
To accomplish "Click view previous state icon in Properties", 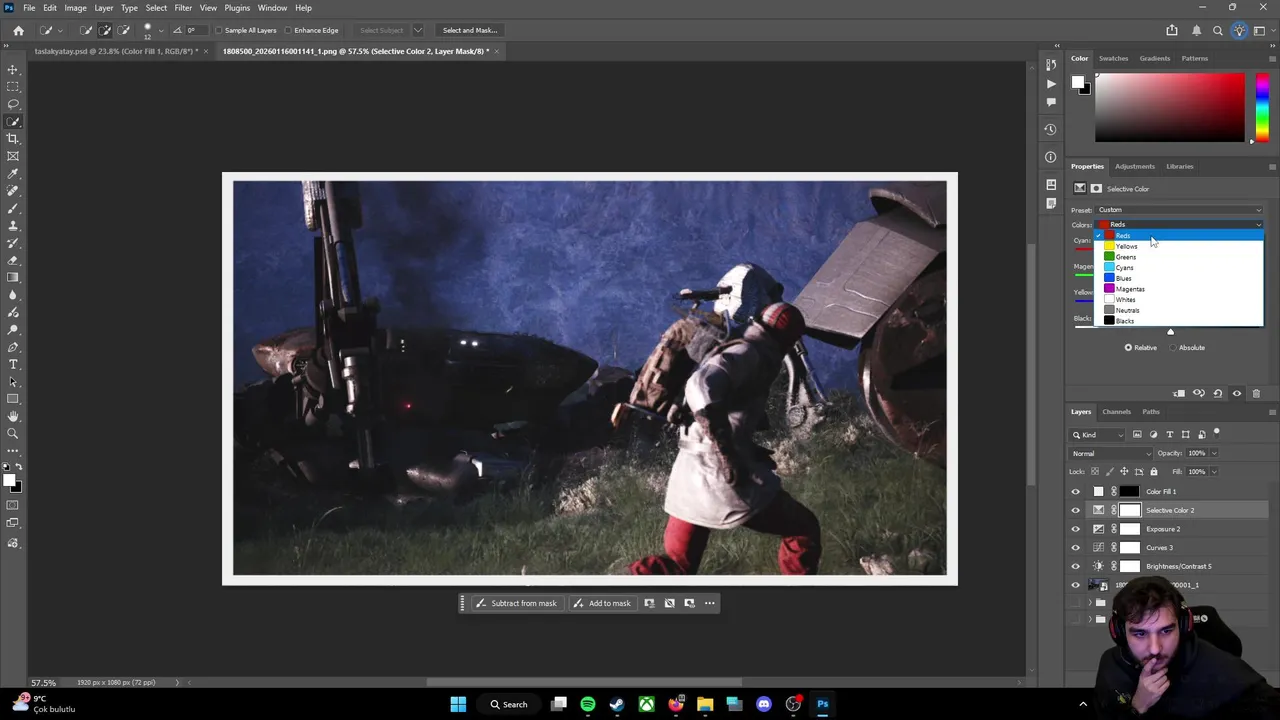I will (x=1198, y=393).
